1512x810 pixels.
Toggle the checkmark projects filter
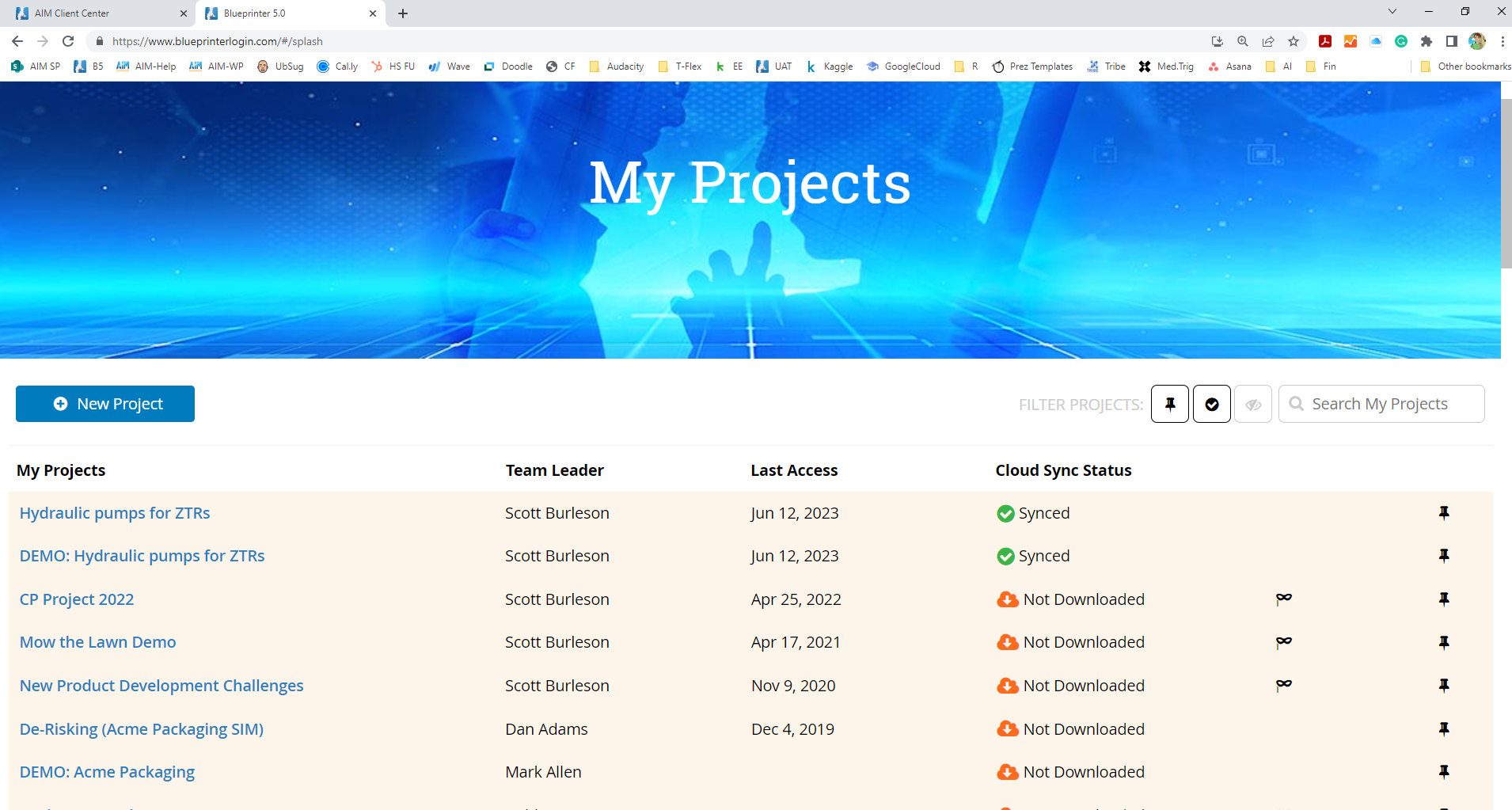(1212, 404)
